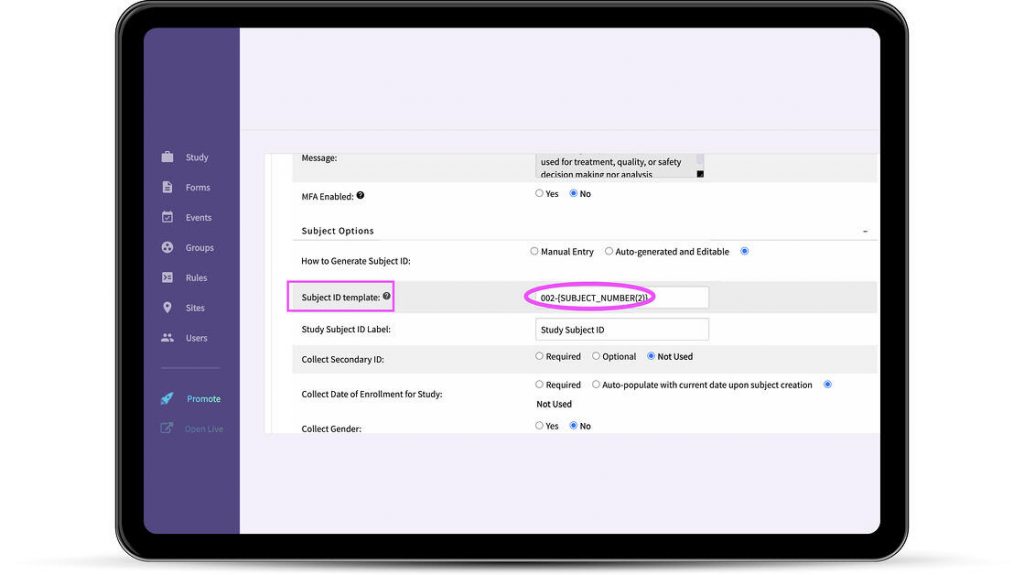Screen dimensions: 1024x575
Task: Choose Auto-populate with current date option
Action: pos(596,384)
